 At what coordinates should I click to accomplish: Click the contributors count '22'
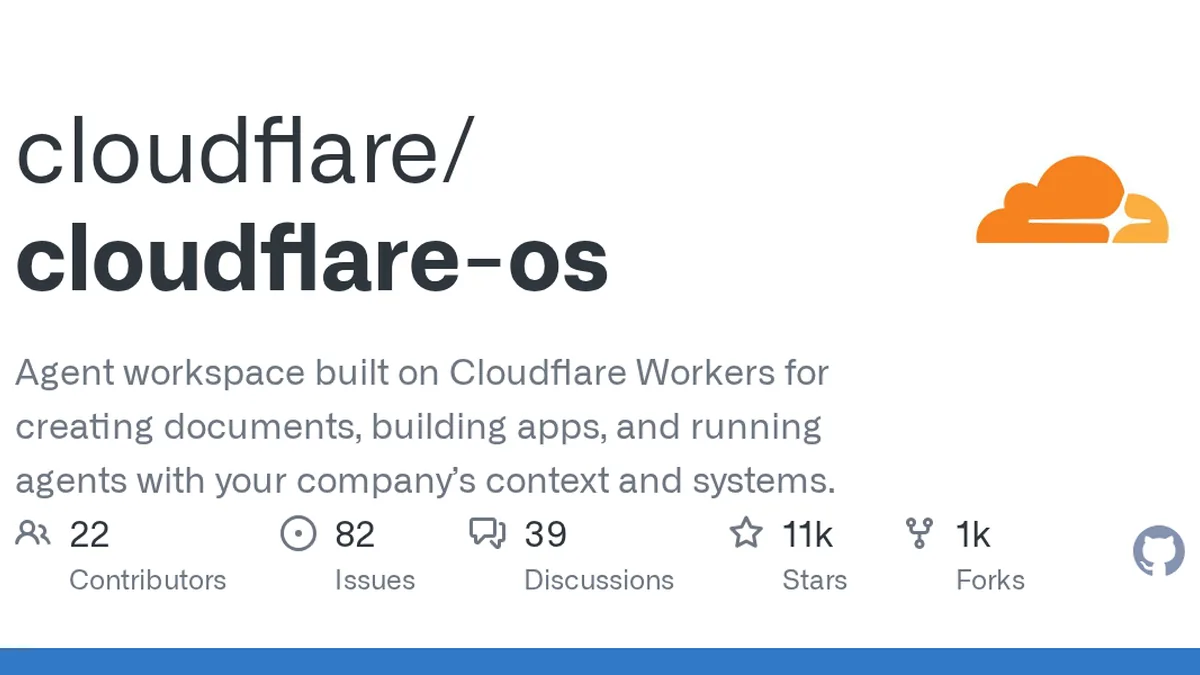pos(89,535)
